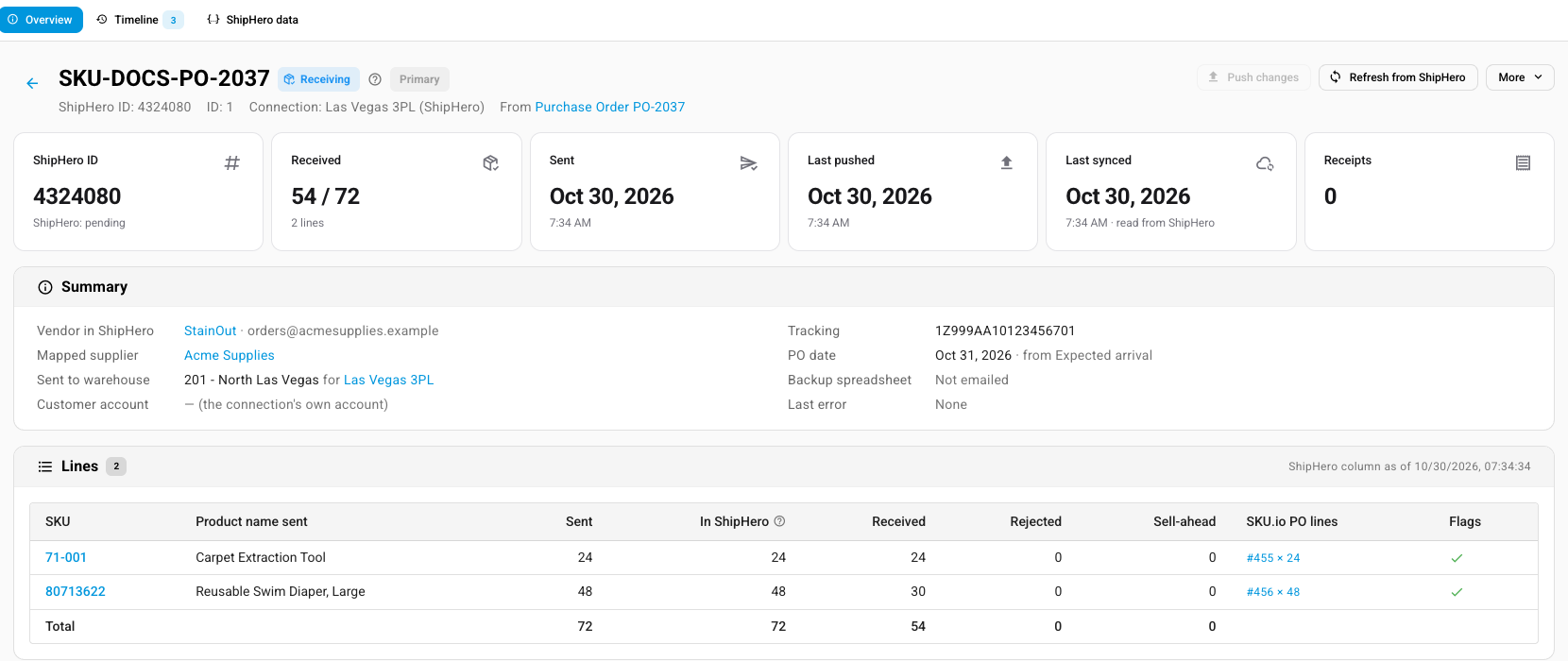Click the Lines count badge showing 2
This screenshot has height=661, width=1568.
point(116,466)
